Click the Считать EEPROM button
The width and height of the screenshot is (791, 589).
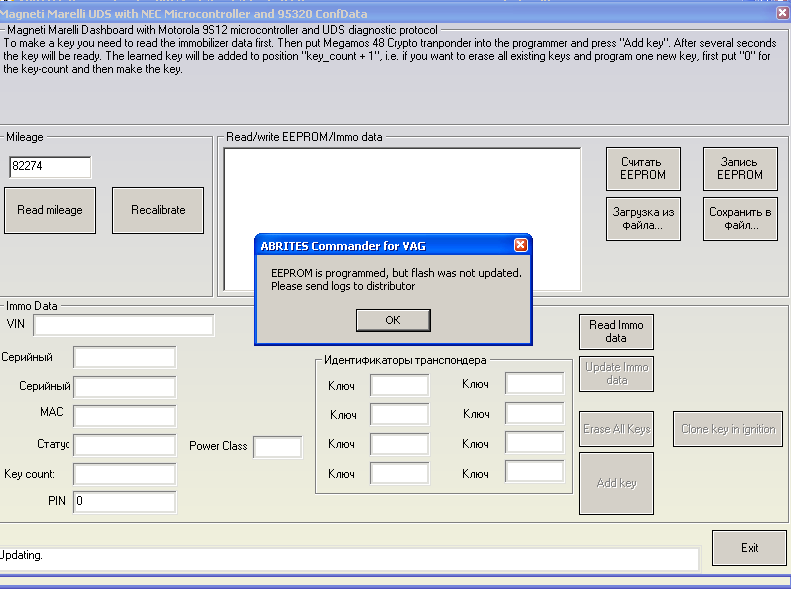point(643,168)
